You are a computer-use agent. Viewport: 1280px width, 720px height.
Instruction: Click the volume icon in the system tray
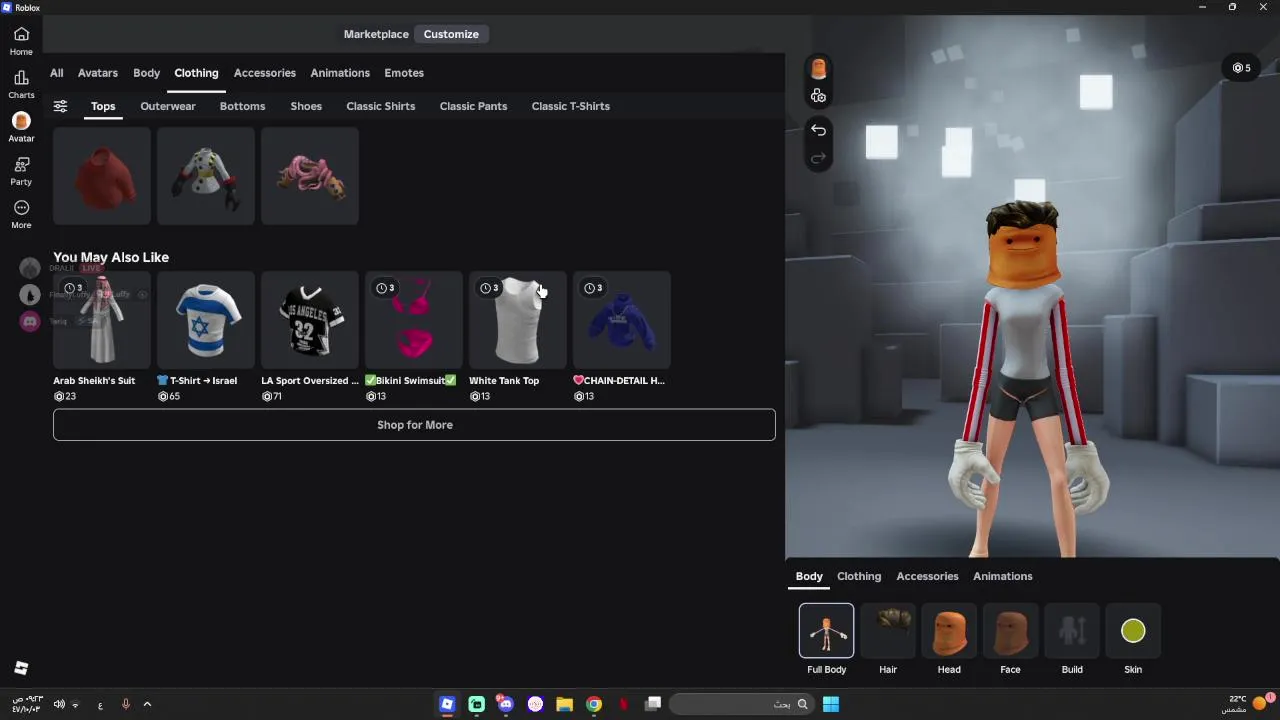point(59,704)
